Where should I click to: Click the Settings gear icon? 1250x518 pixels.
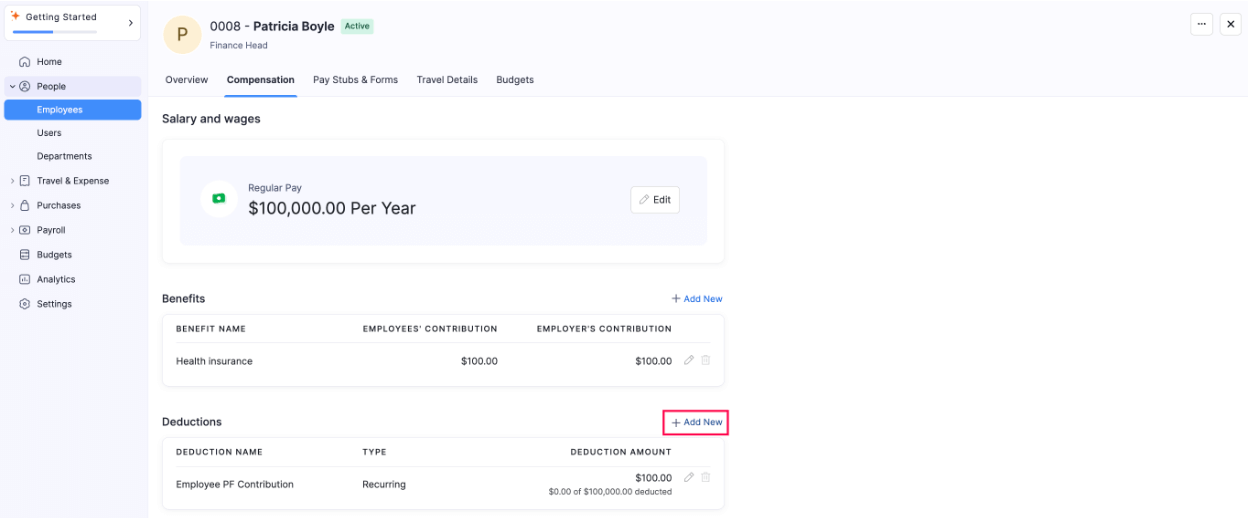point(25,304)
